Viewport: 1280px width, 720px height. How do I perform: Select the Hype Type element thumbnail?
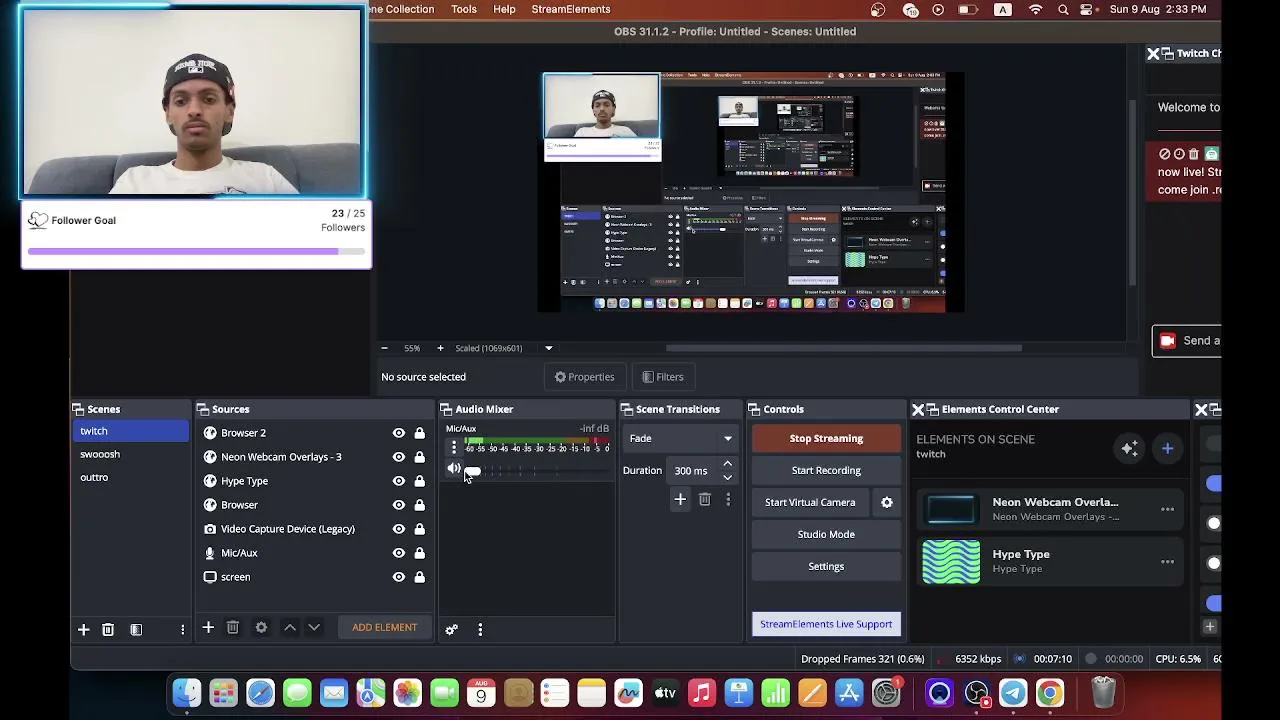pyautogui.click(x=951, y=562)
